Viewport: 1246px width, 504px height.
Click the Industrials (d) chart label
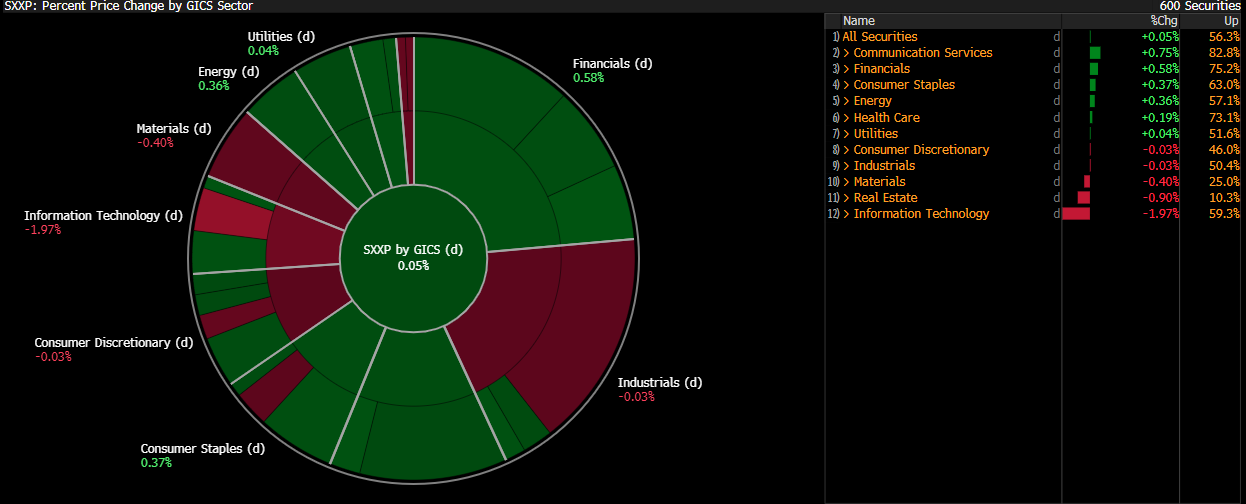coord(660,383)
